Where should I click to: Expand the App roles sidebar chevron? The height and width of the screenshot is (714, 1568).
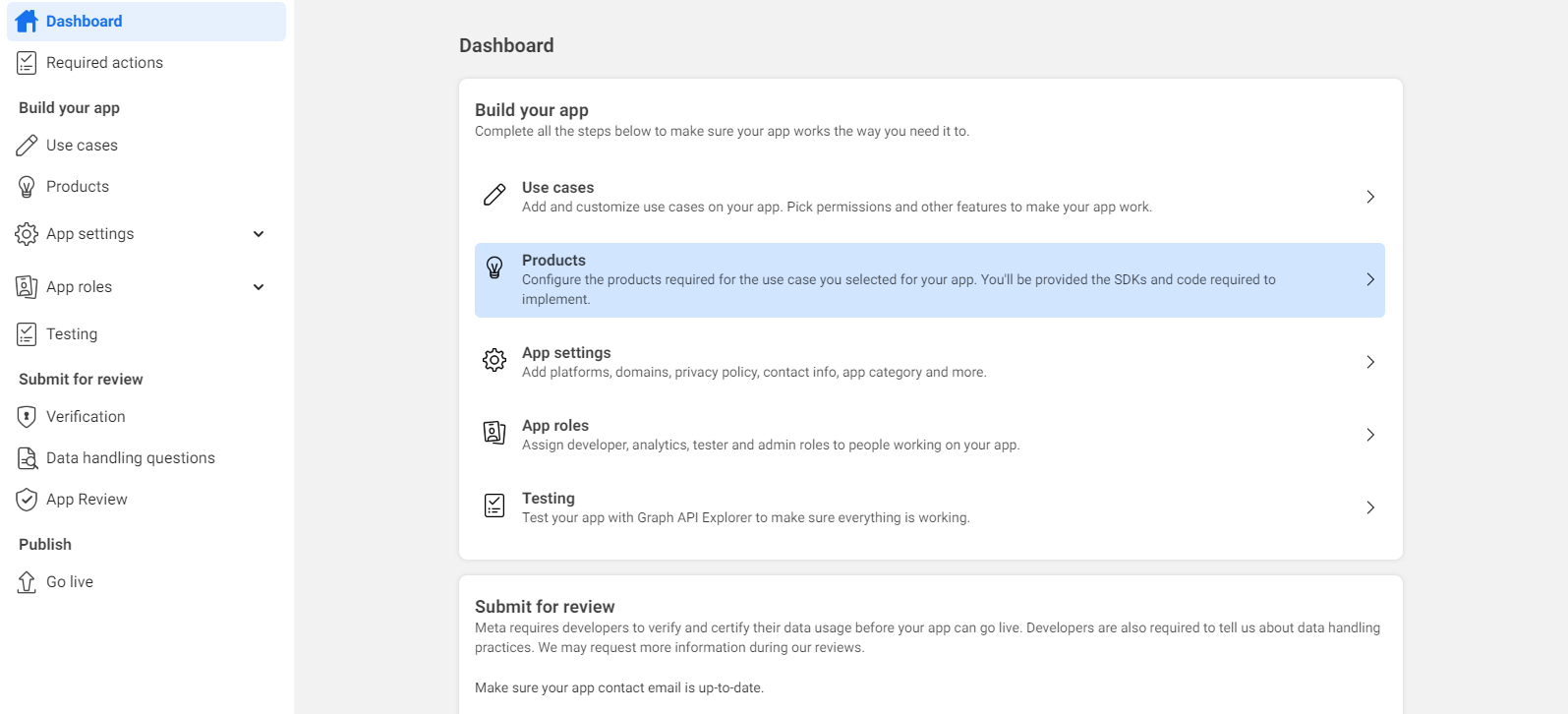(259, 287)
